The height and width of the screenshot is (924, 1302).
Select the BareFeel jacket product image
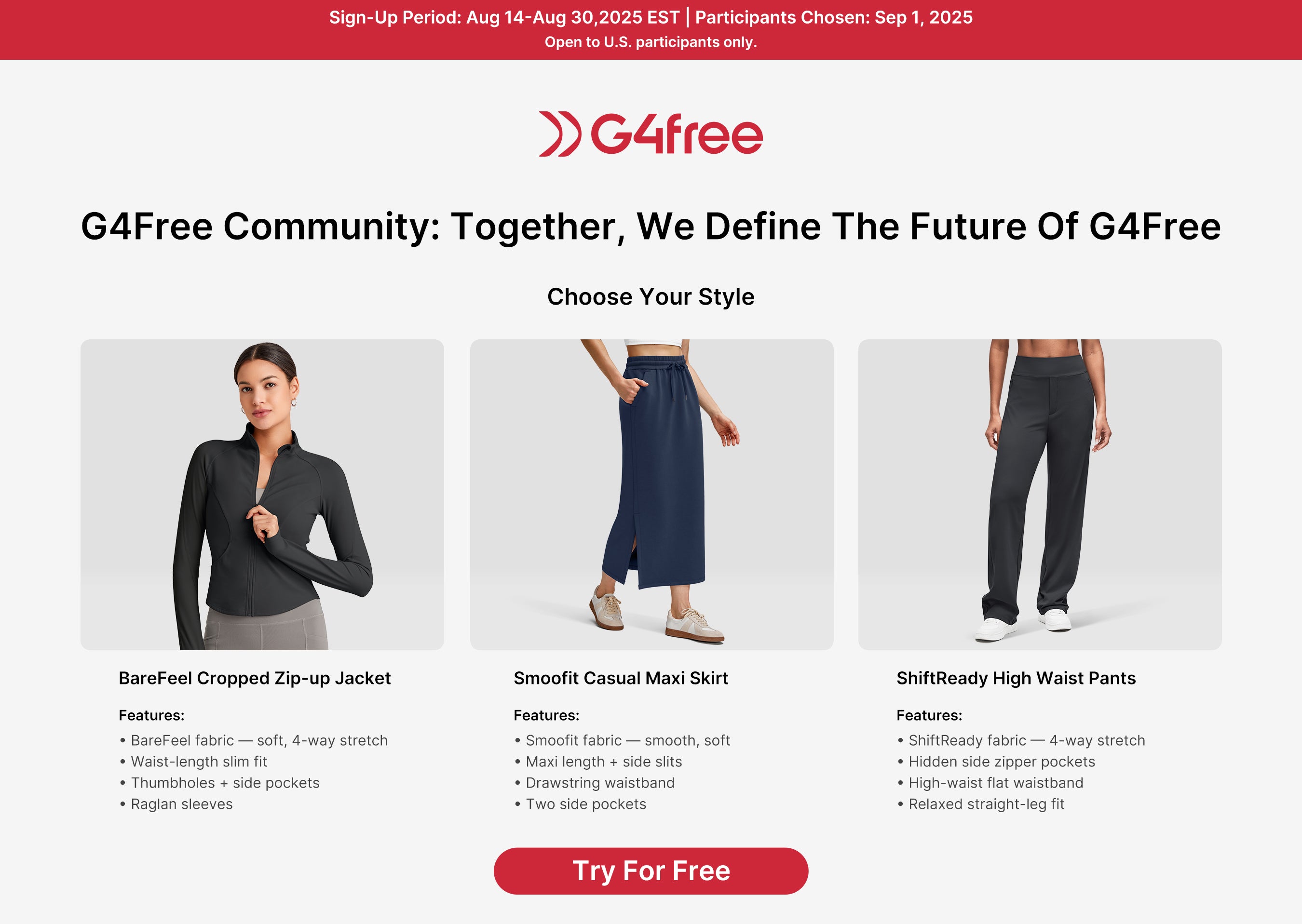[262, 495]
